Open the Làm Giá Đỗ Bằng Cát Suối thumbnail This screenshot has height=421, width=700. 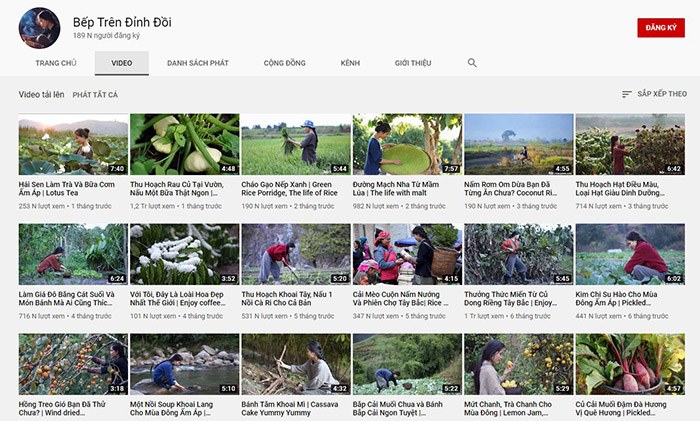pyautogui.click(x=73, y=254)
